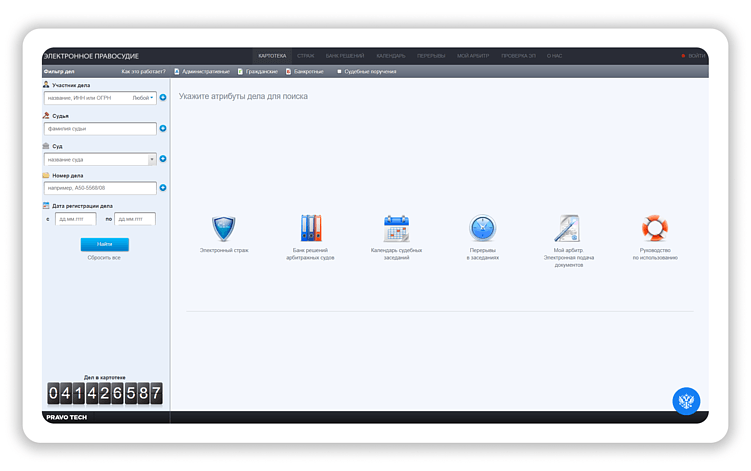Open Мой арбитр document submission icon
Image resolution: width=751 pixels, height=471 pixels.
[x=568, y=228]
